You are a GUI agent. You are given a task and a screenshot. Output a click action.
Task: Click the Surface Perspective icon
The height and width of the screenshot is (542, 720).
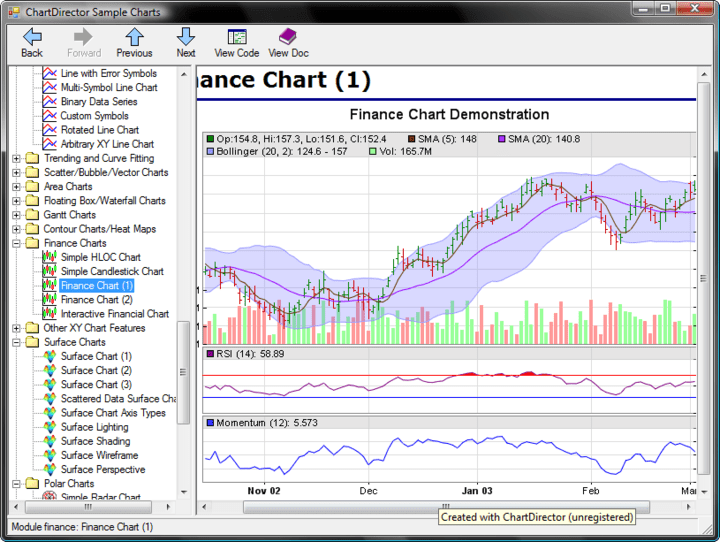click(x=50, y=469)
